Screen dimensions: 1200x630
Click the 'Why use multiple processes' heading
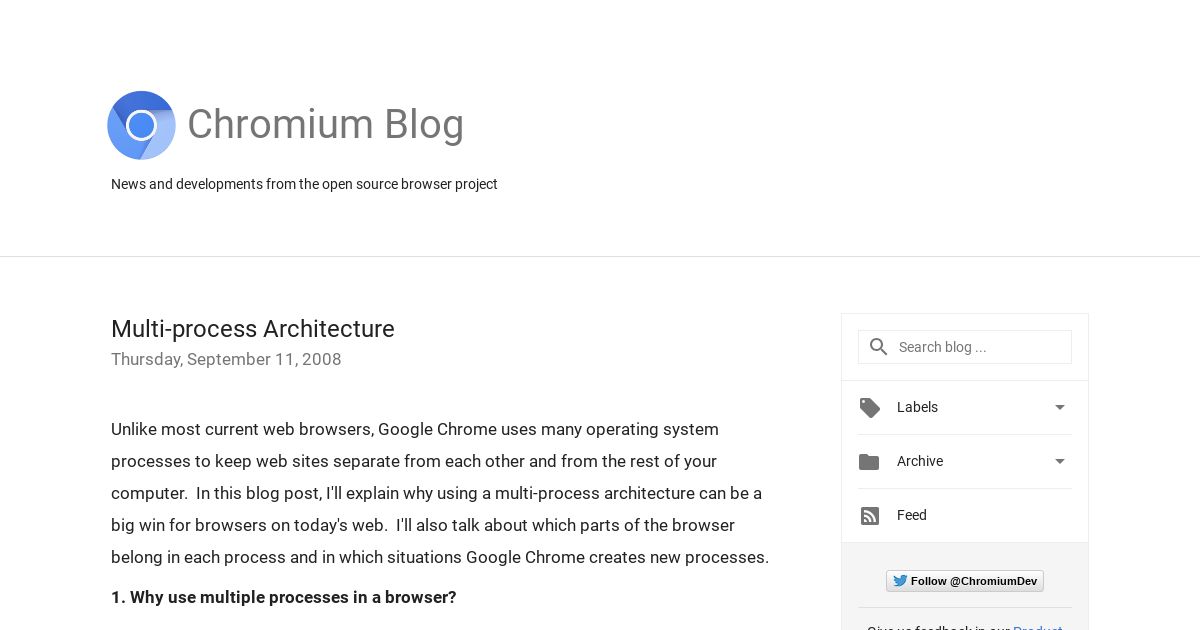pyautogui.click(x=284, y=597)
